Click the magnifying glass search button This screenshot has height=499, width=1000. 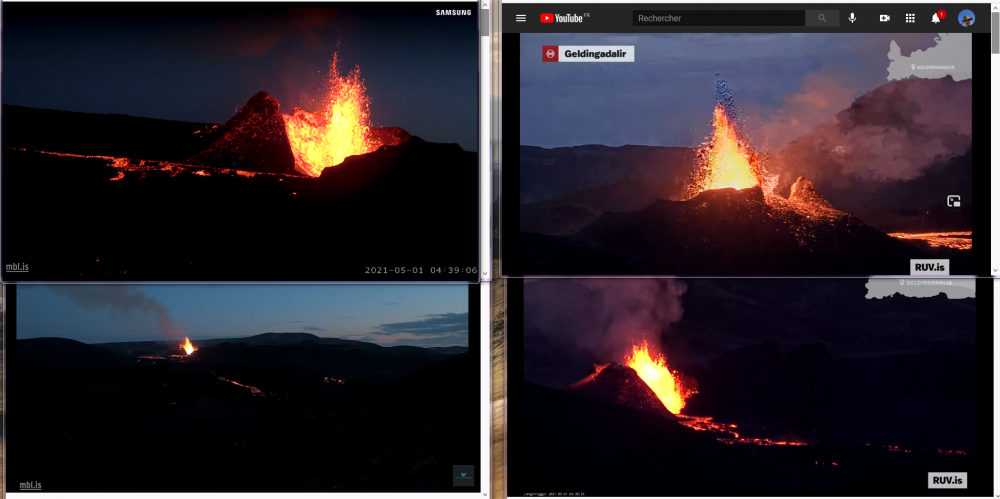[822, 18]
